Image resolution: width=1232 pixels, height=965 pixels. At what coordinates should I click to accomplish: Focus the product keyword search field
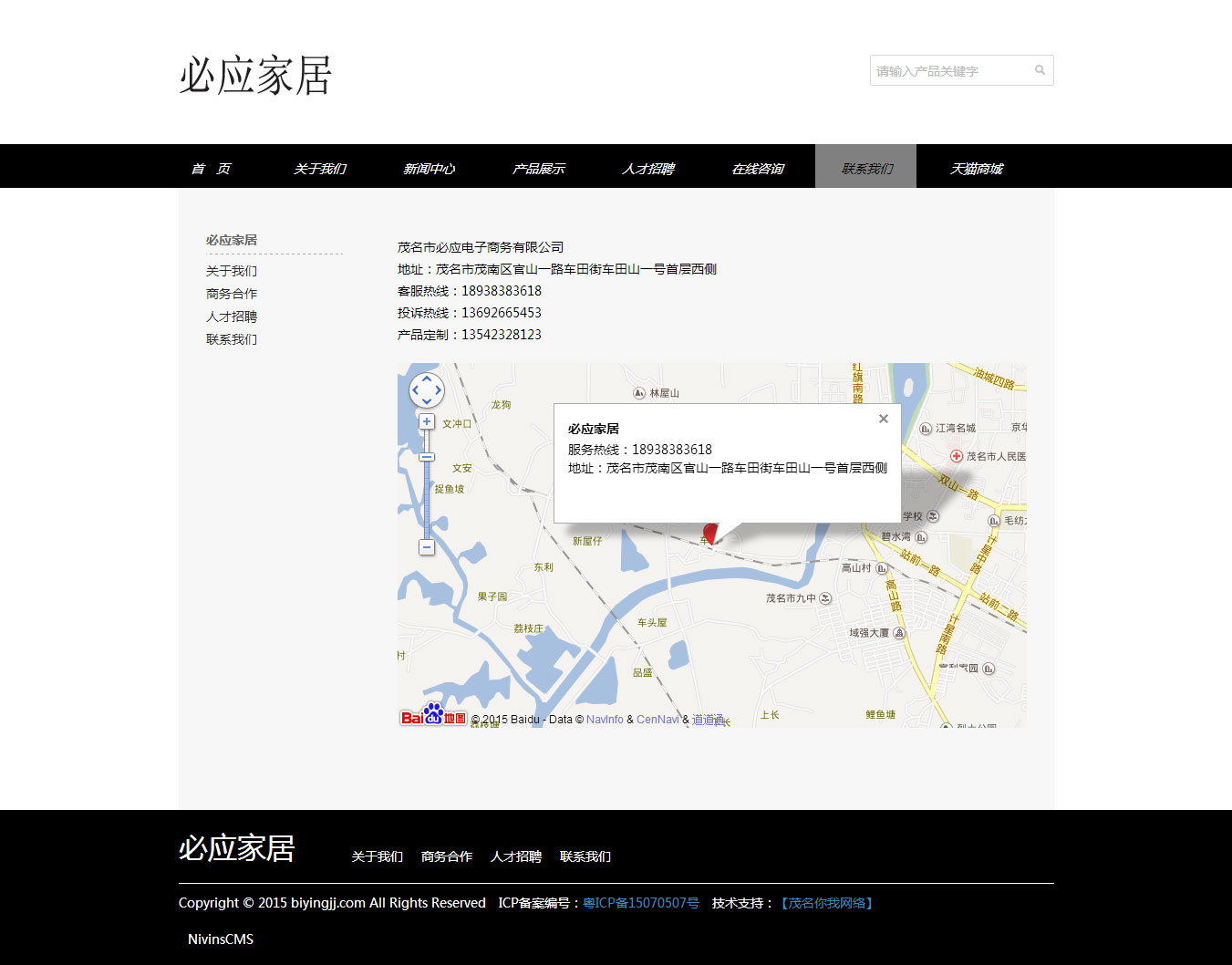(x=948, y=70)
